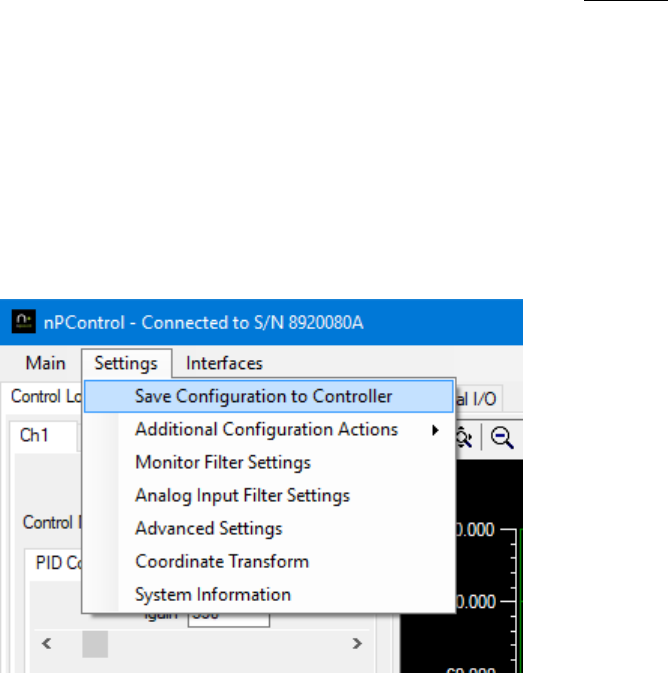Select Save Configuration to Controller

(x=269, y=396)
